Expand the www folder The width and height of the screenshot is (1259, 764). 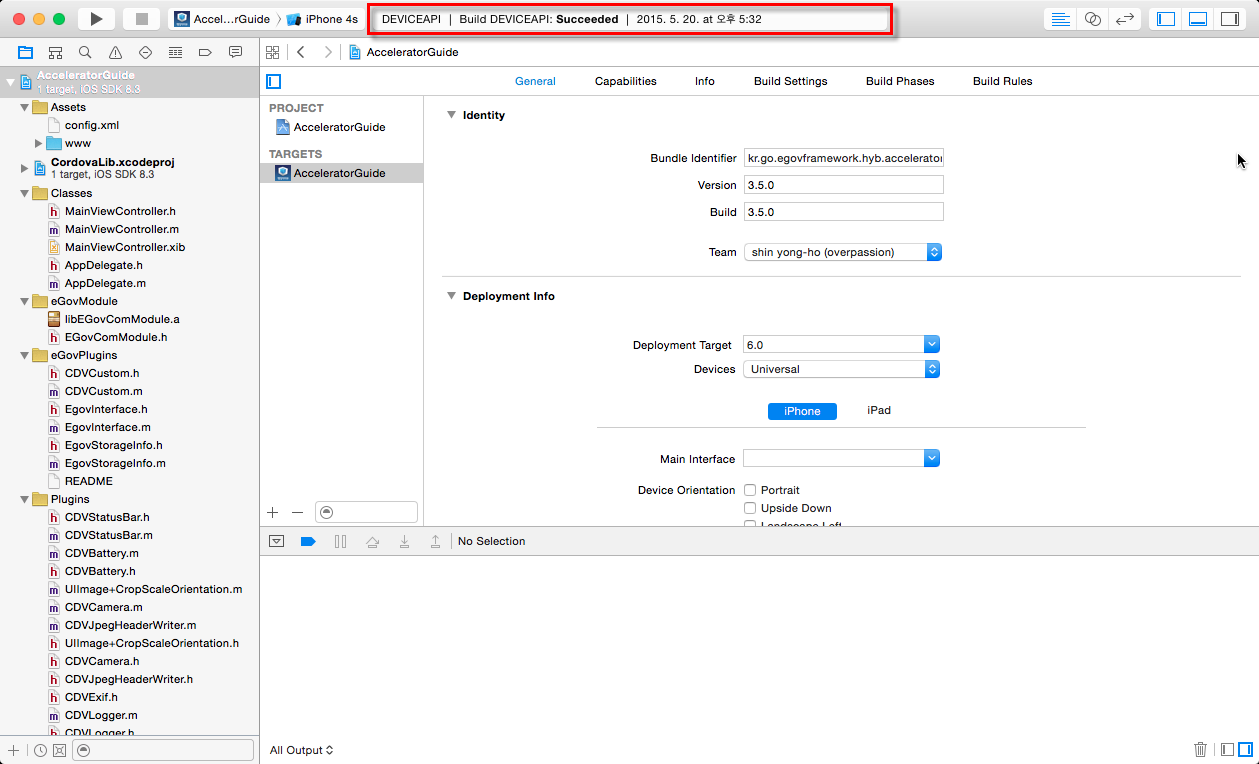click(39, 143)
